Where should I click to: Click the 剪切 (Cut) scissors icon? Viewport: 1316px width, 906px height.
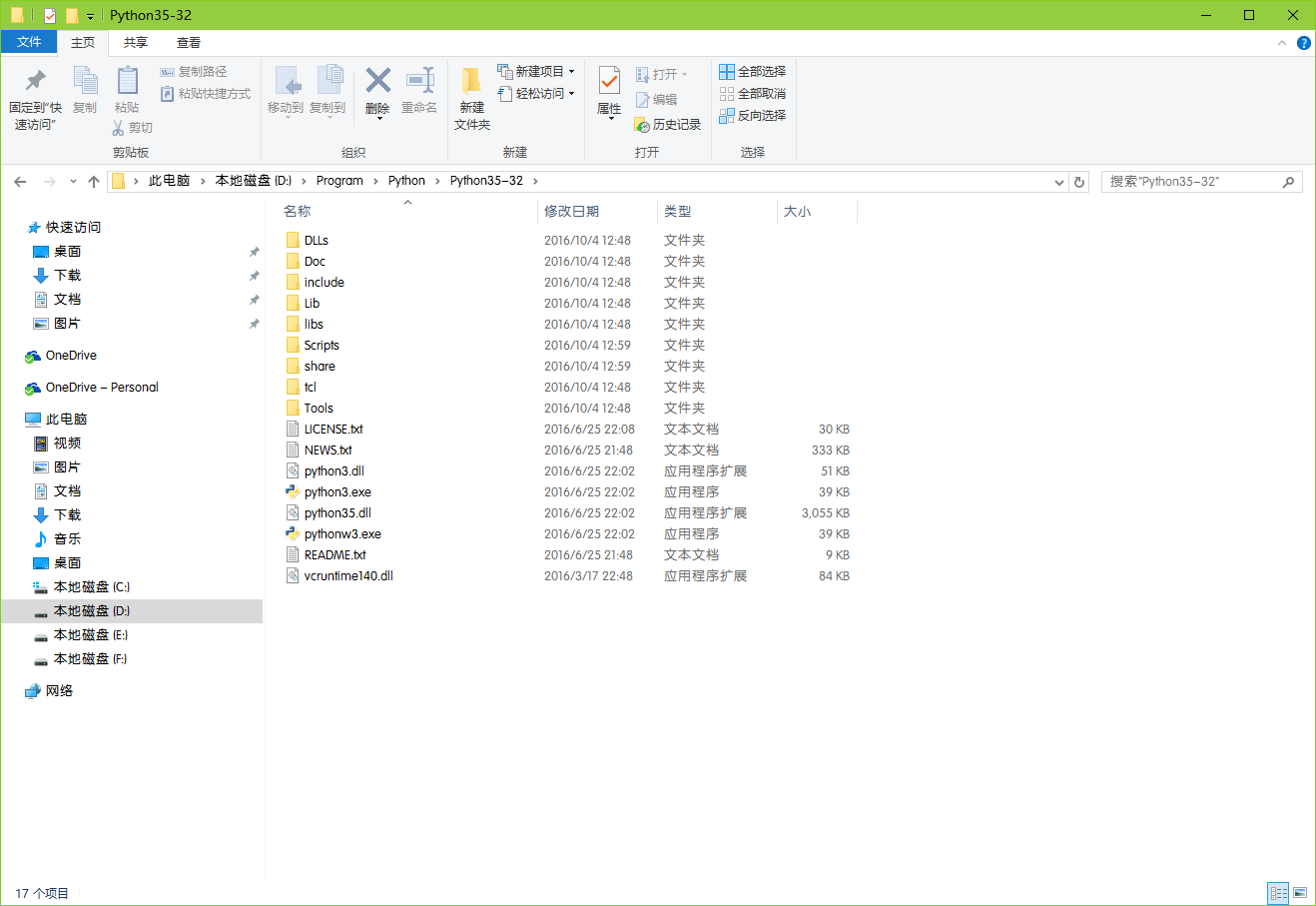point(119,126)
